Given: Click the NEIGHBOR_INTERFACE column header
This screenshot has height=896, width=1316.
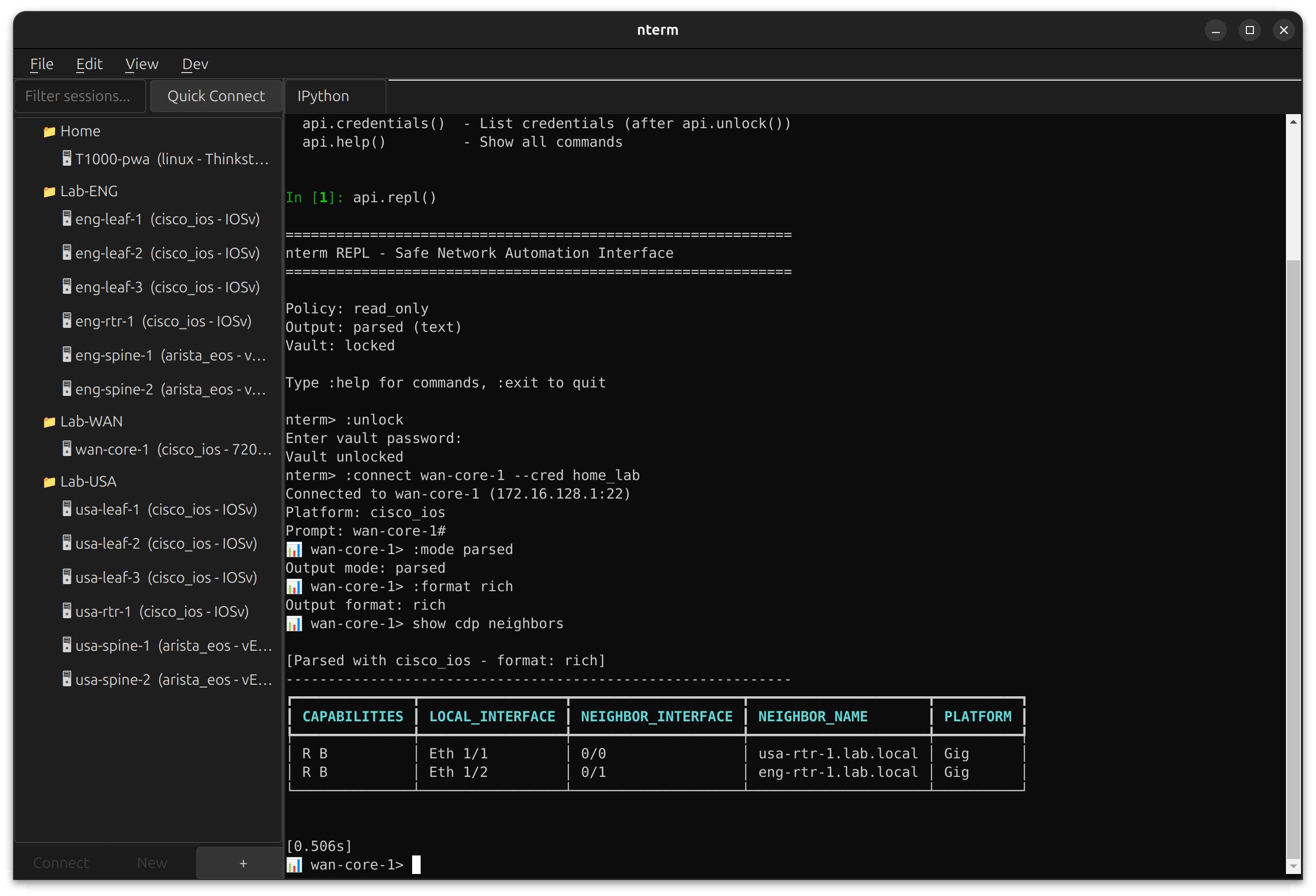Looking at the screenshot, I should (657, 717).
